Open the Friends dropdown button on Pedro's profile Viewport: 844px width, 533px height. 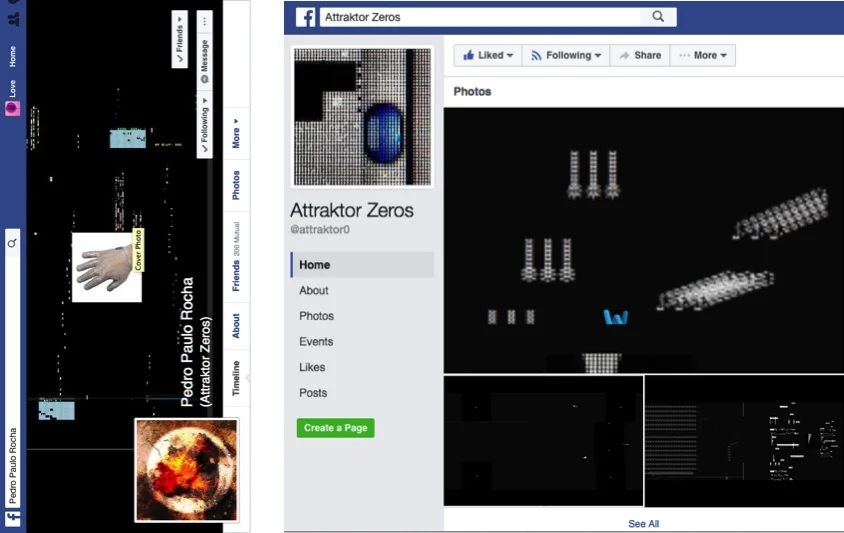point(180,39)
